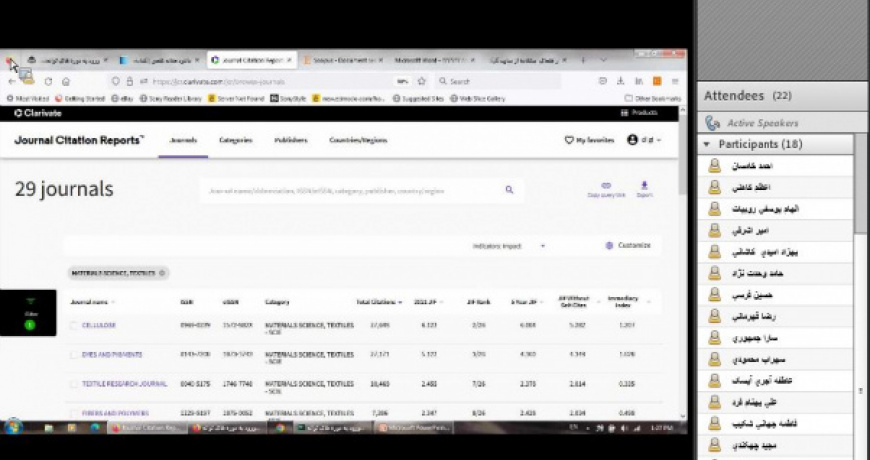Sort by the 5 Year JIF column arrow
Screen dimensions: 870x460
tap(542, 302)
